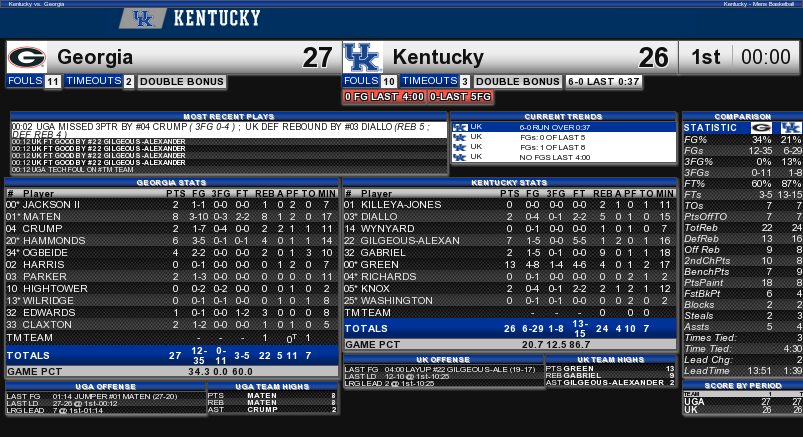Select MATEN row in Georgia stats table
Screen dimensions: 803x437
(172, 217)
